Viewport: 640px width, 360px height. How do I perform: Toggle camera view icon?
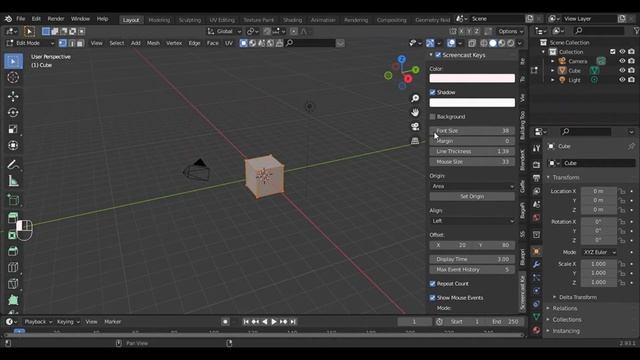[x=415, y=127]
